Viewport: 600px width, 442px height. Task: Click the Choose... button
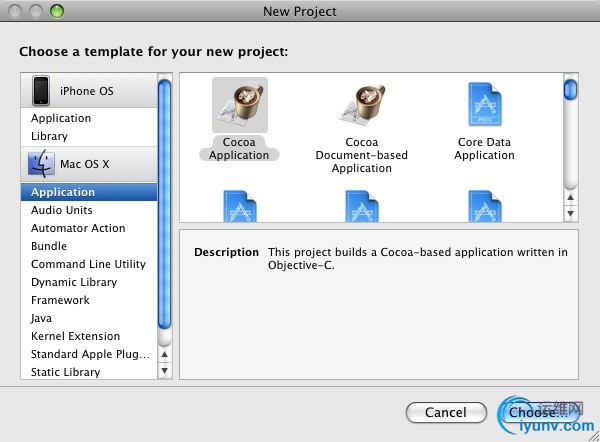(538, 413)
